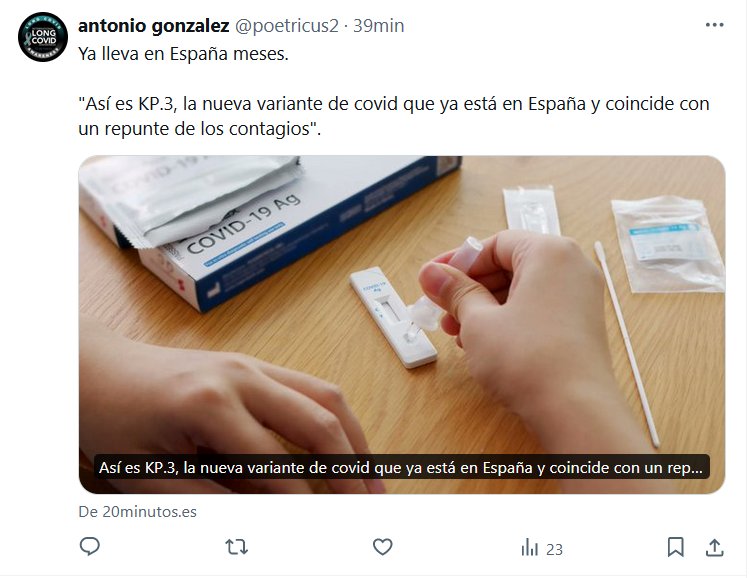Open antonio gonzalez profile name
The height and width of the screenshot is (578, 750).
154,25
